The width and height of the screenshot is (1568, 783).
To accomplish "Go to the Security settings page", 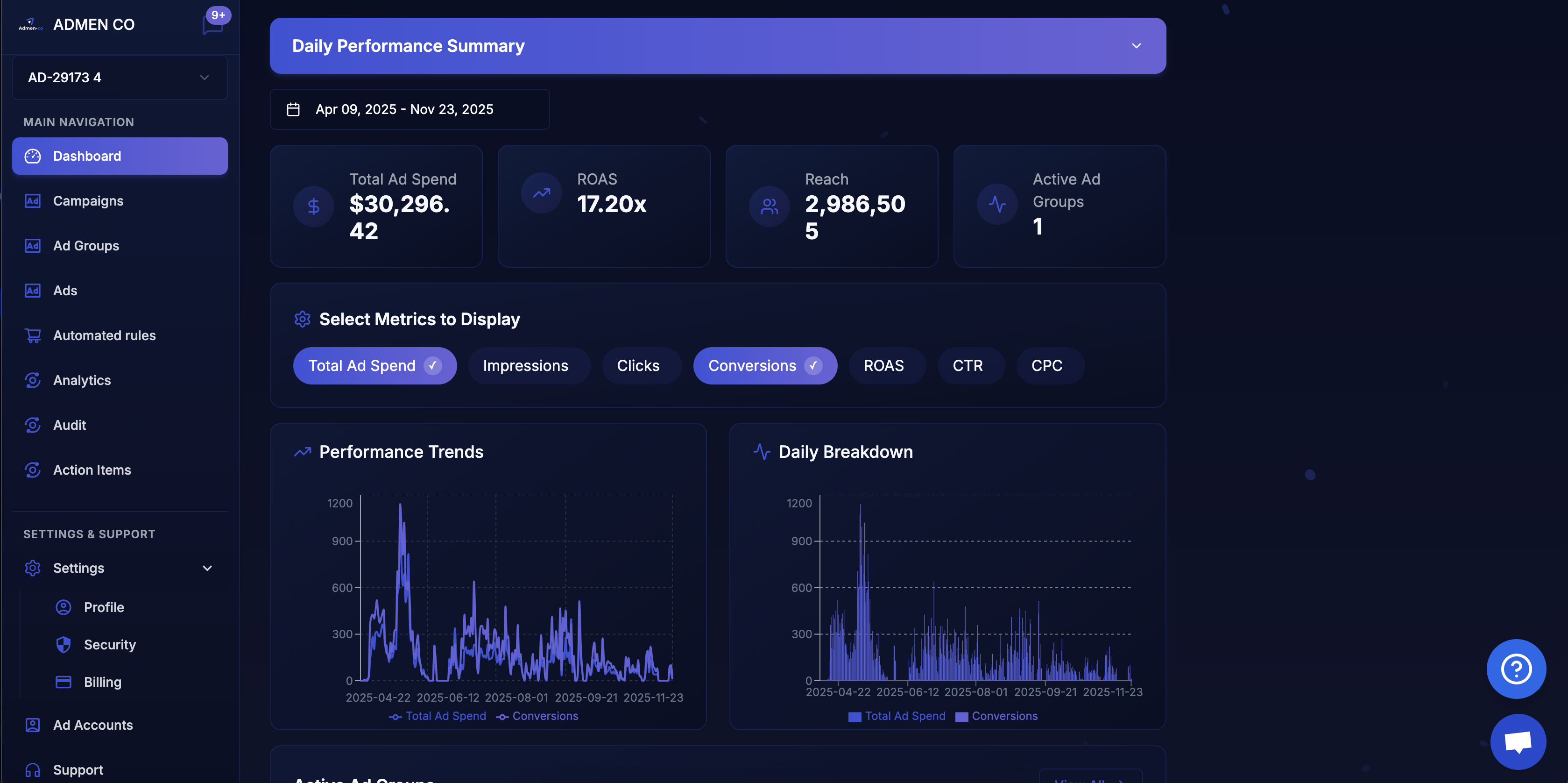I will point(110,644).
